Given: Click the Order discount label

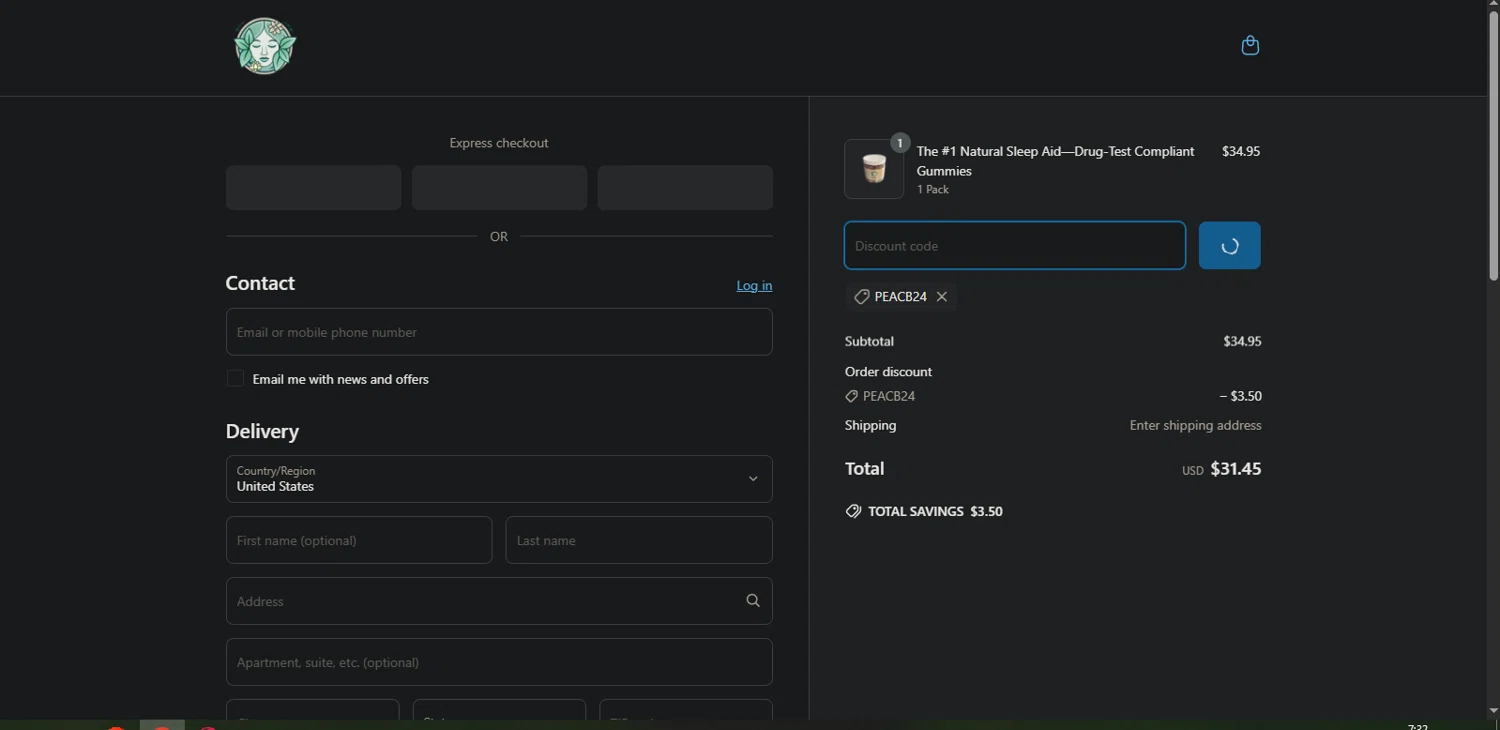Looking at the screenshot, I should point(888,371).
